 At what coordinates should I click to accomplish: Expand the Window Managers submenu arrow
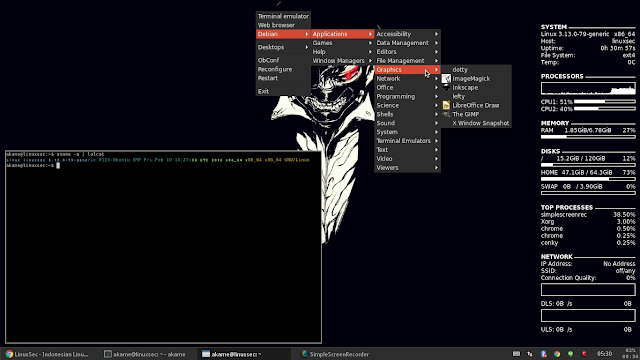[370, 61]
